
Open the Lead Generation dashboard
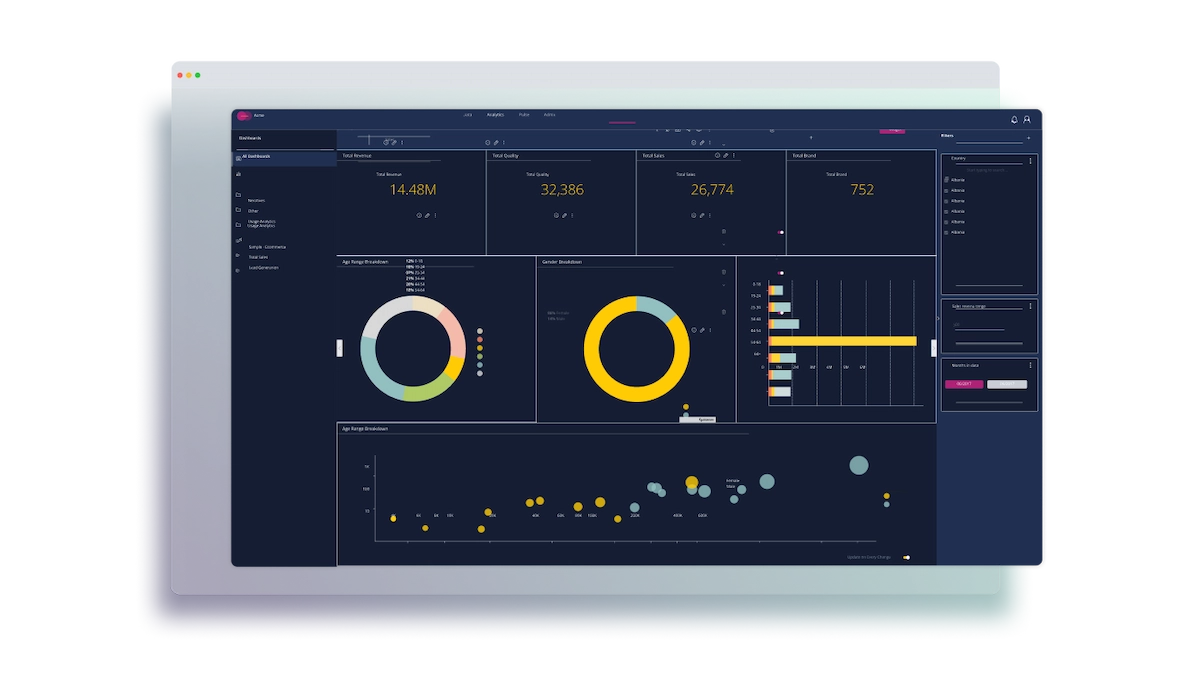click(263, 268)
